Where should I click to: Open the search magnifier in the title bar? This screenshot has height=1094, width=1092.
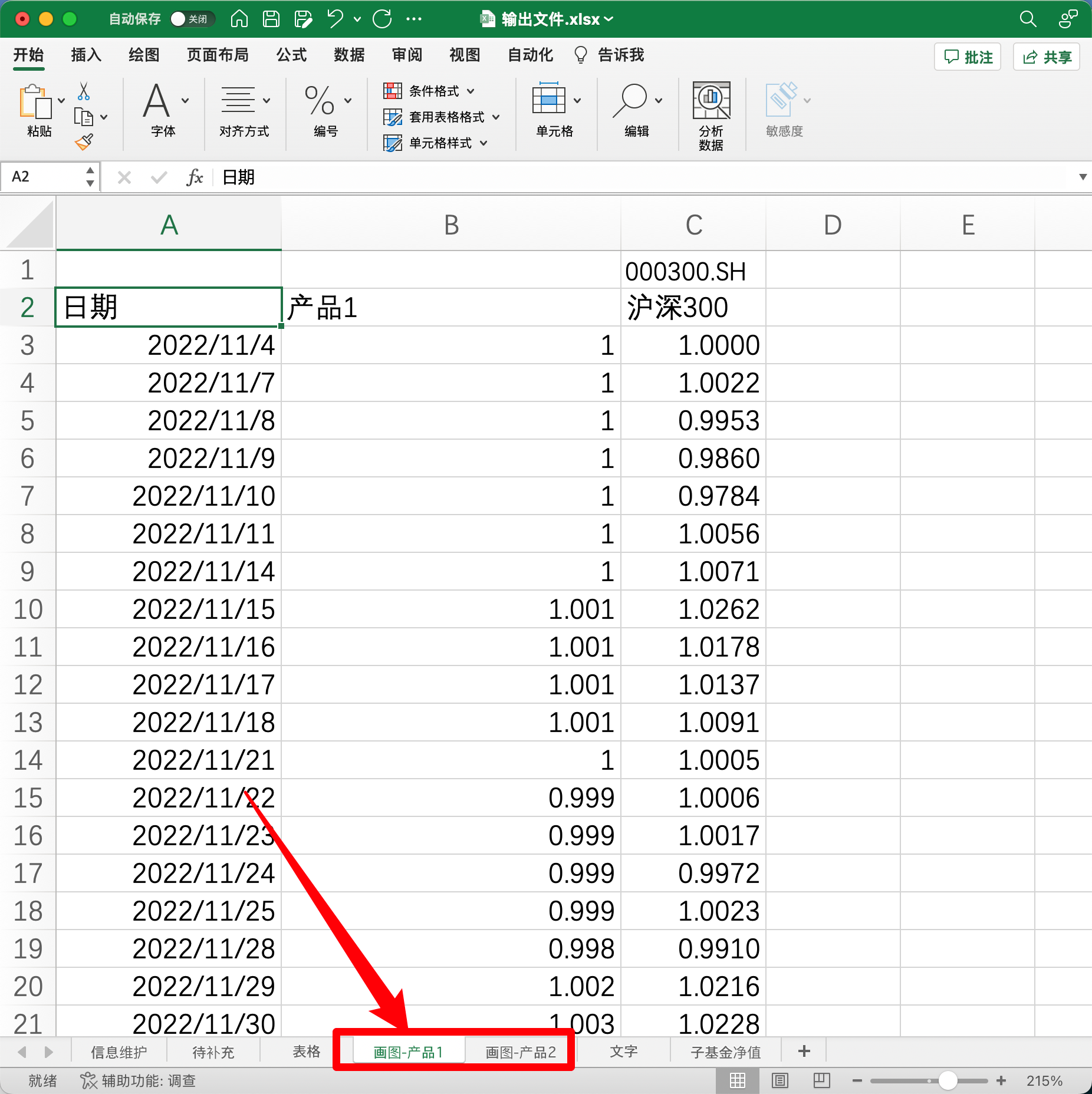(1028, 19)
